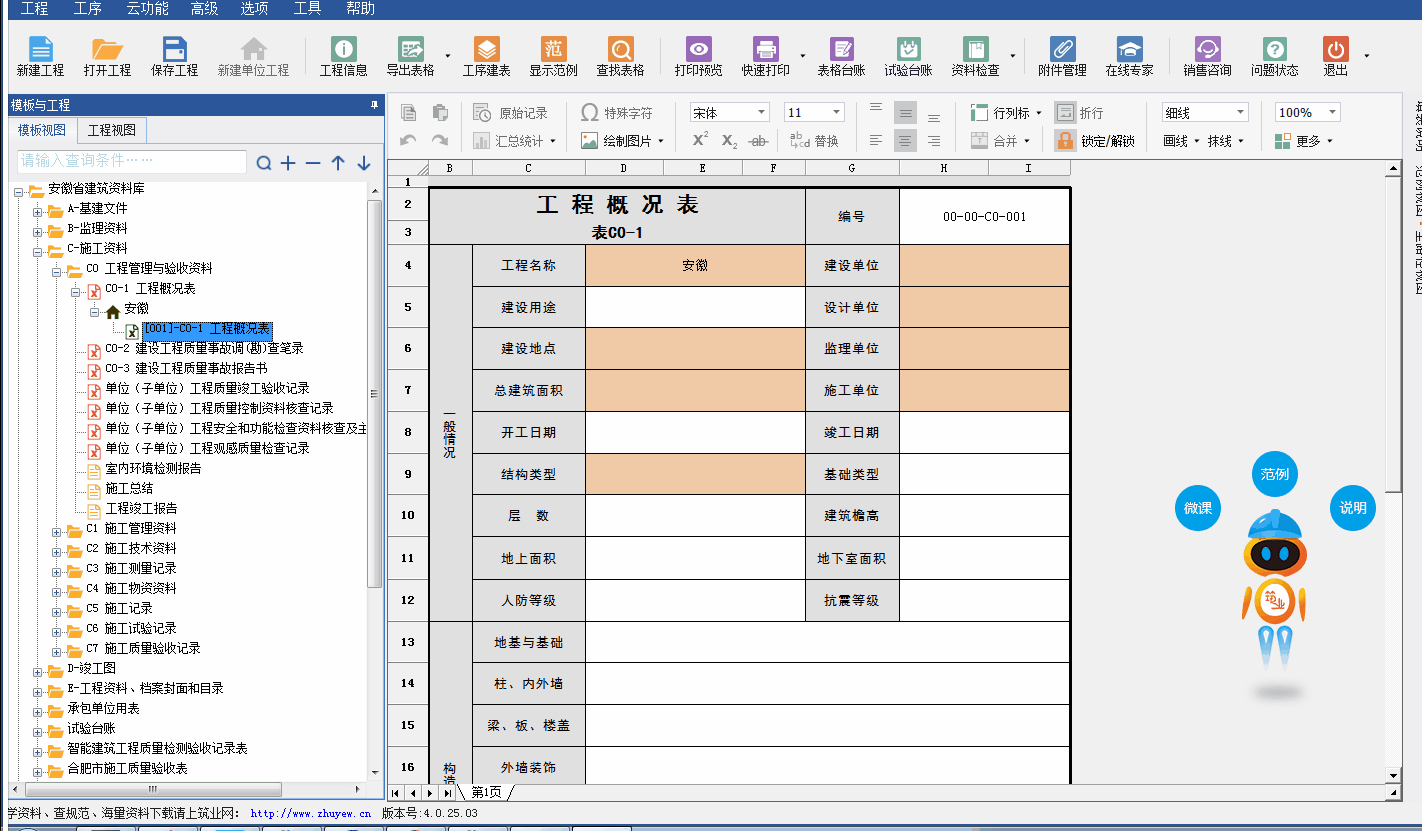1422x831 pixels.
Task: Click the superscript X² icon
Action: [700, 141]
